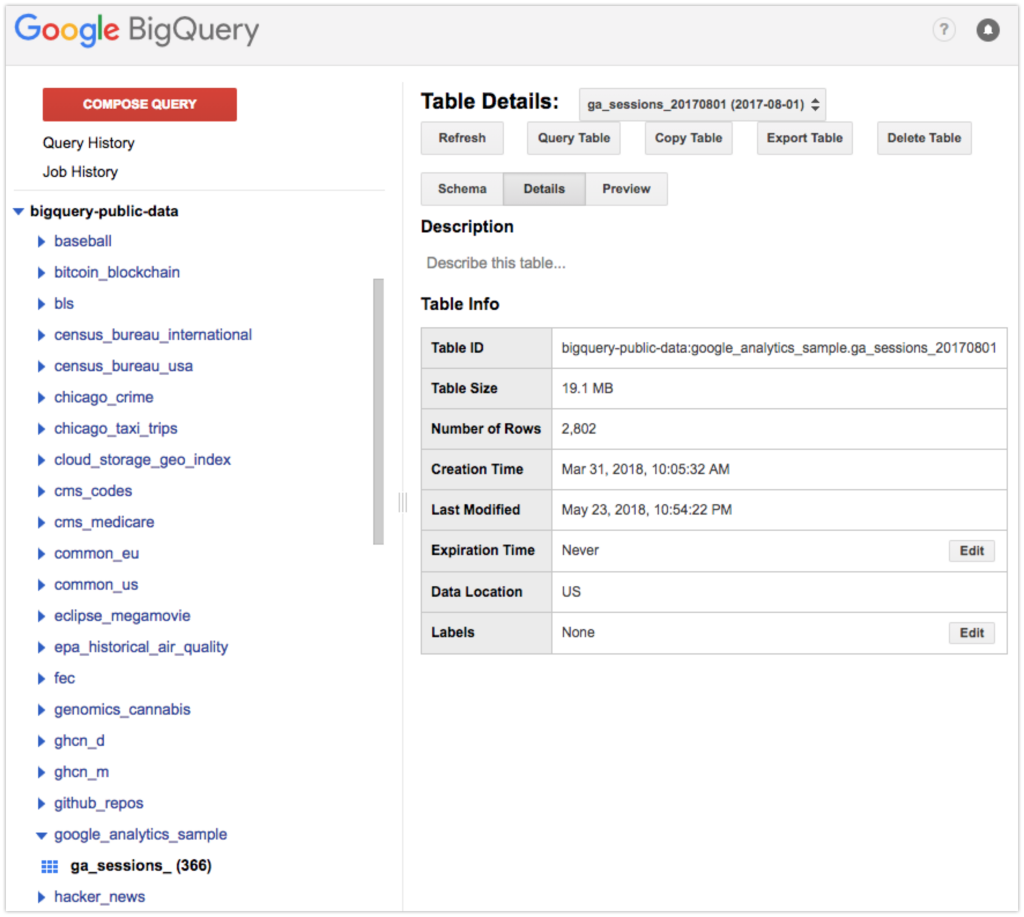Expand the bitcoin_blockchain dataset arrow
This screenshot has width=1024, height=917.
click(x=41, y=272)
